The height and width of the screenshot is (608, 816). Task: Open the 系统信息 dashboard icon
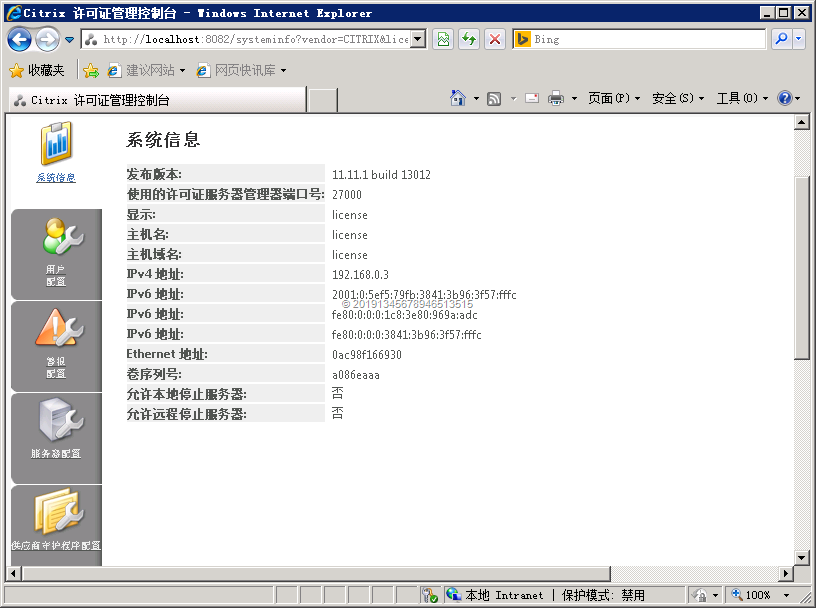56,144
